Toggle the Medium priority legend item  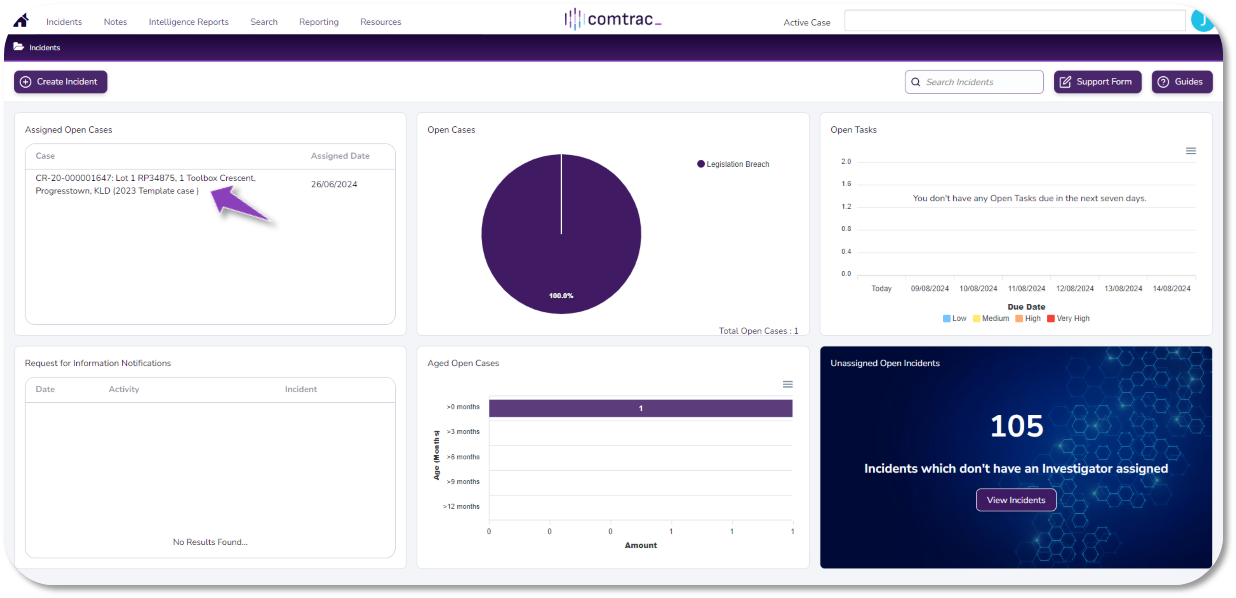point(977,318)
